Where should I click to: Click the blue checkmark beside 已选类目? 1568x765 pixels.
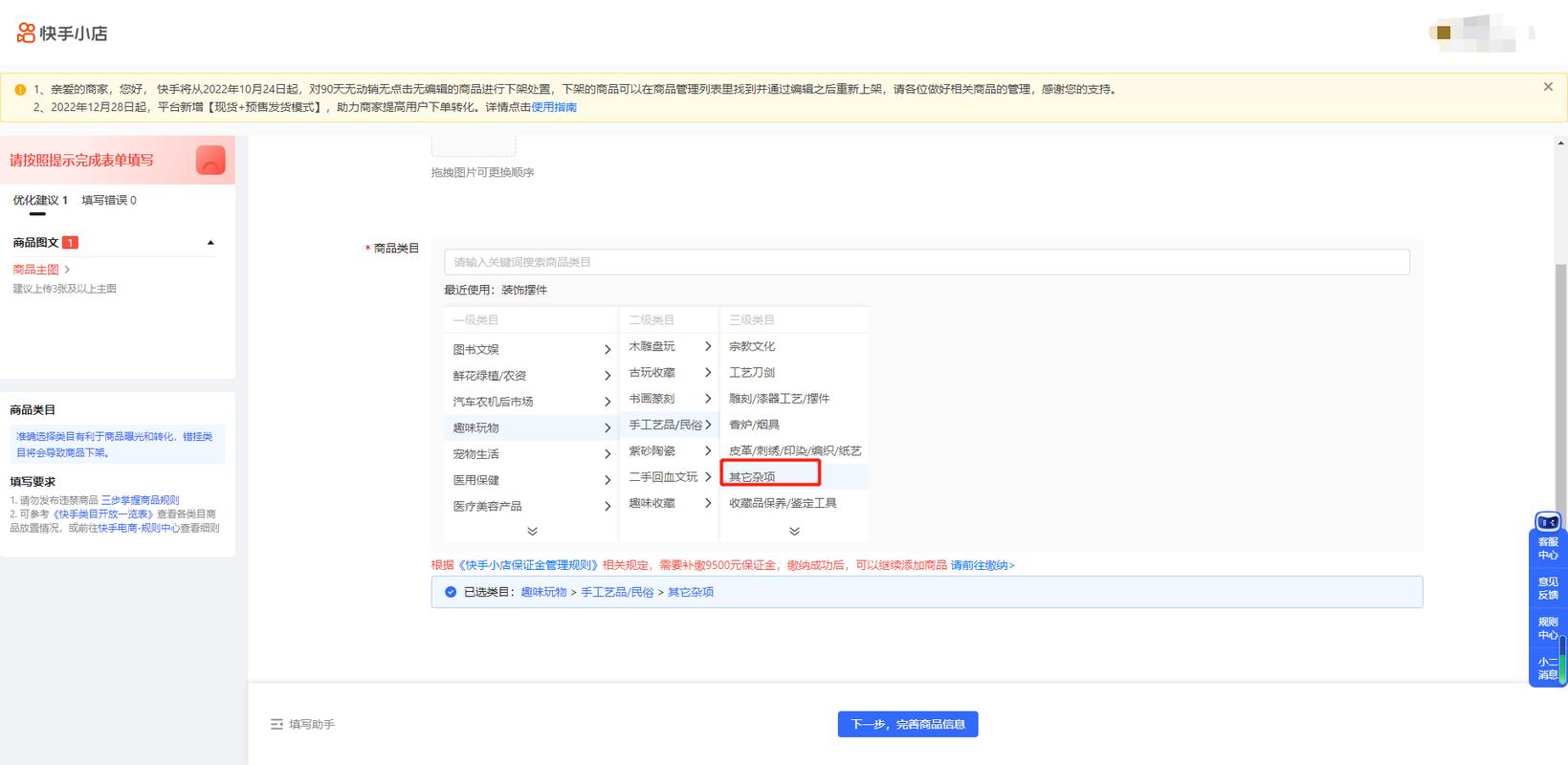tap(451, 592)
